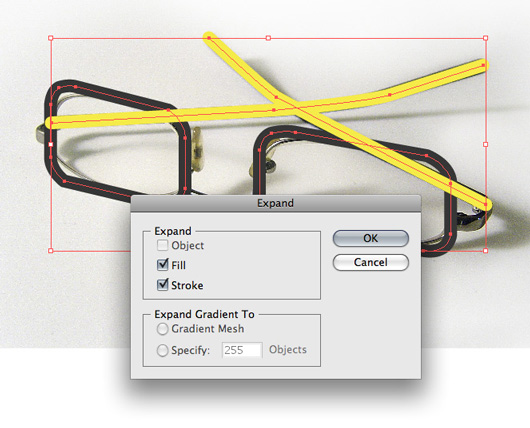
Task: Click the bottom-left bounding box handle
Action: point(51,251)
